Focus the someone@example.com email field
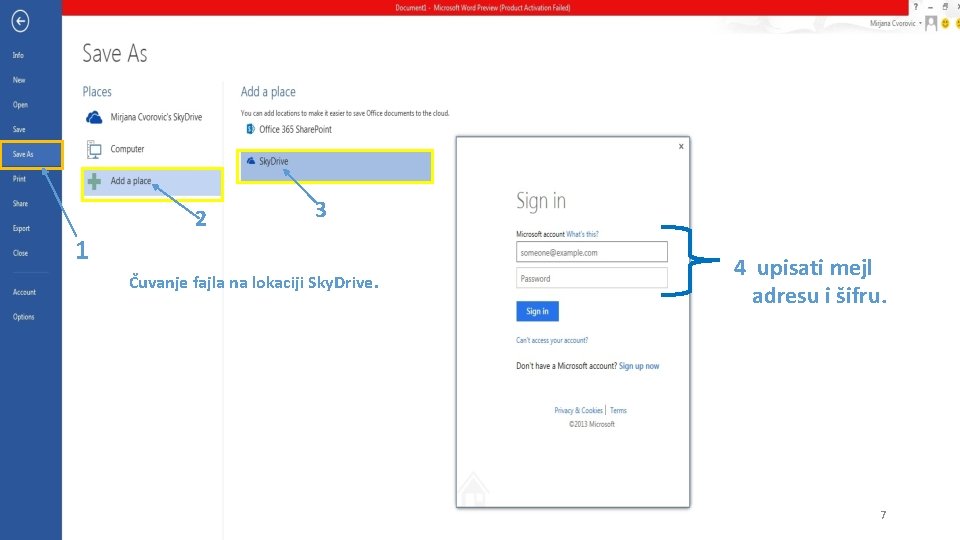This screenshot has height=540, width=960. coord(591,252)
